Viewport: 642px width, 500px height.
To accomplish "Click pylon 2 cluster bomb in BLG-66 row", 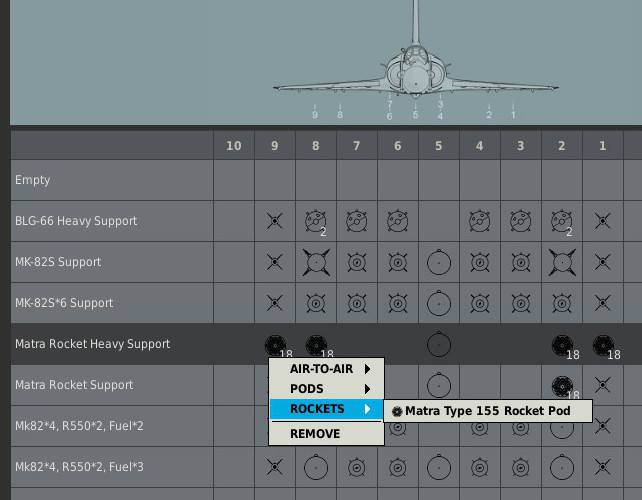I will [561, 221].
